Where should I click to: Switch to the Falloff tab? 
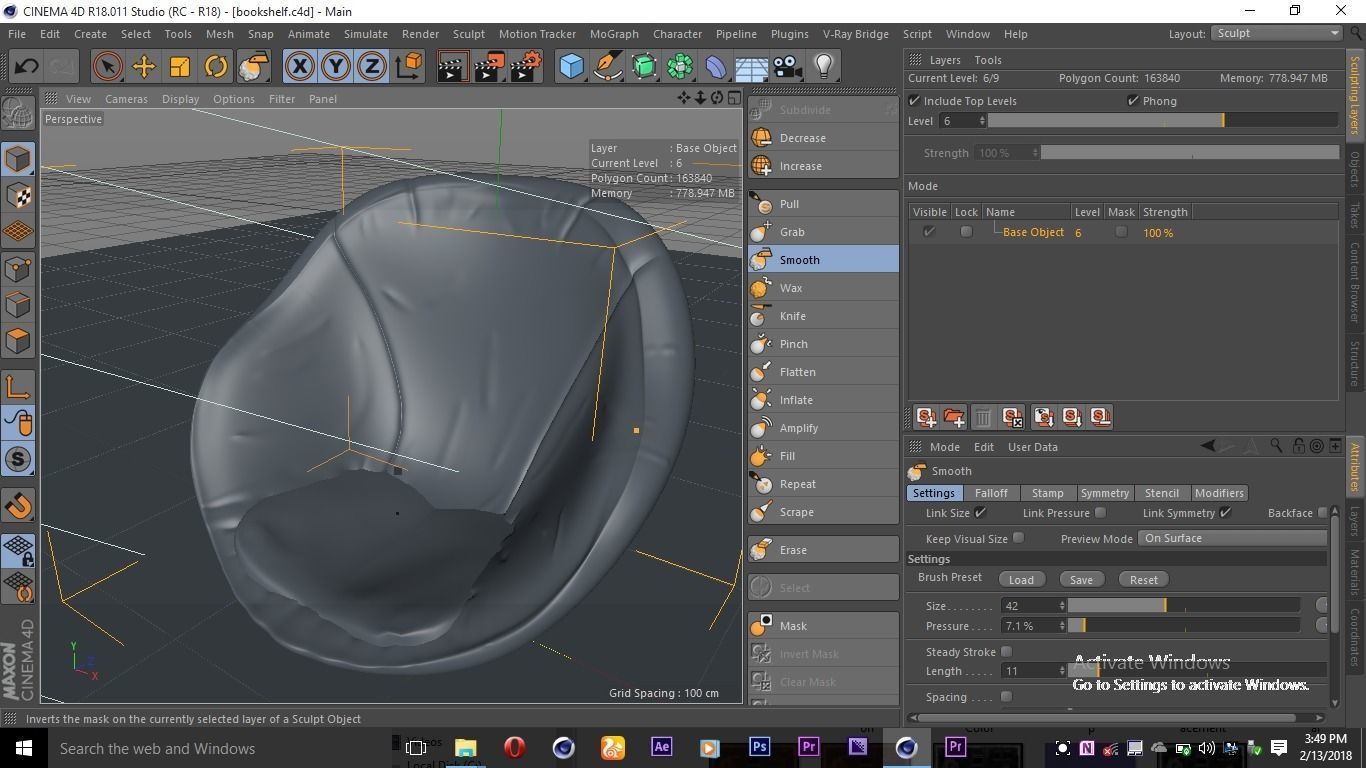991,493
